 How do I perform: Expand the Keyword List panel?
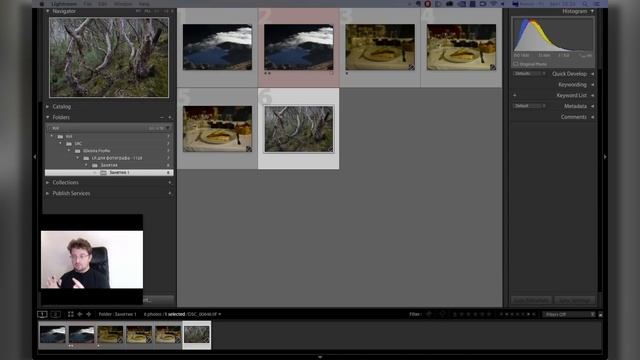(592, 95)
